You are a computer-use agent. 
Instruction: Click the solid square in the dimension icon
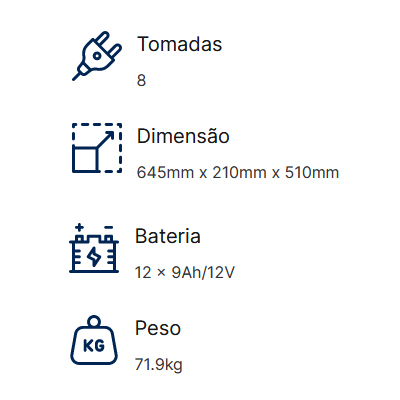click(84, 160)
